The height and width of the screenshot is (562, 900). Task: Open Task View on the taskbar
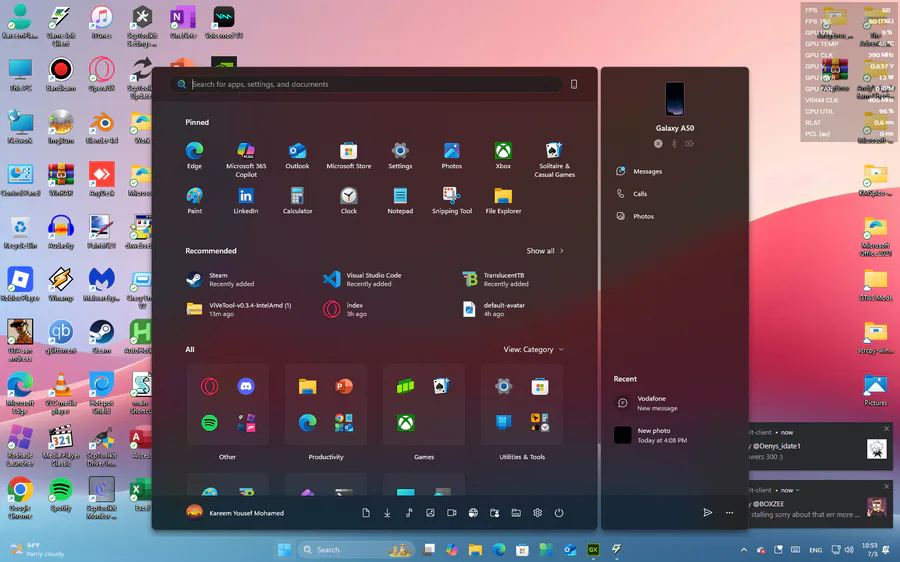[x=429, y=549]
